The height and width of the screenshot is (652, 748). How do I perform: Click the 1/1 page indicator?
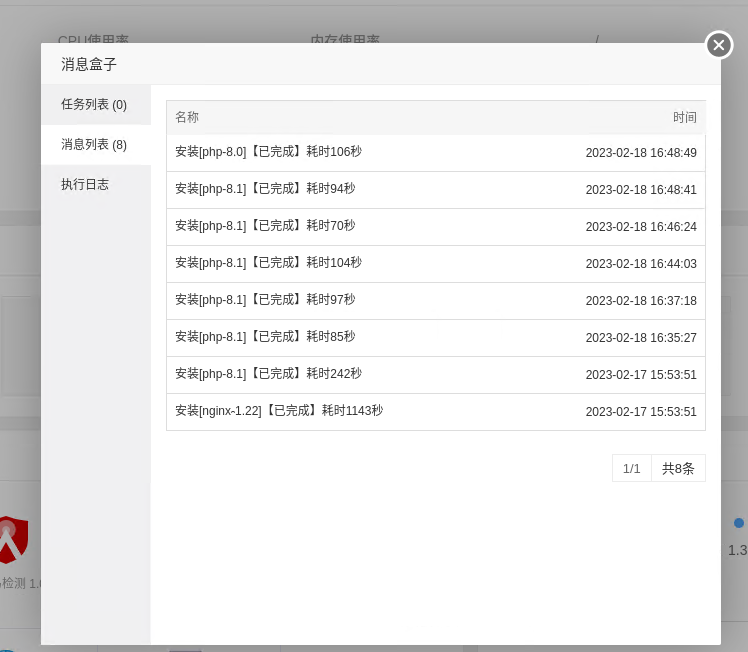[x=632, y=468]
